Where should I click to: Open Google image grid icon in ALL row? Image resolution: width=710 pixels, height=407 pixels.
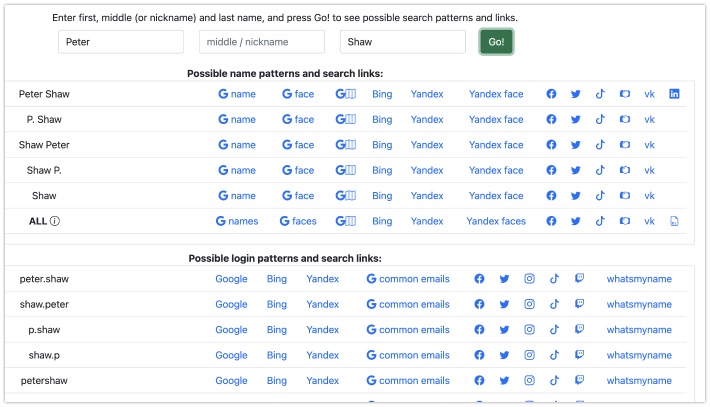pyautogui.click(x=345, y=221)
